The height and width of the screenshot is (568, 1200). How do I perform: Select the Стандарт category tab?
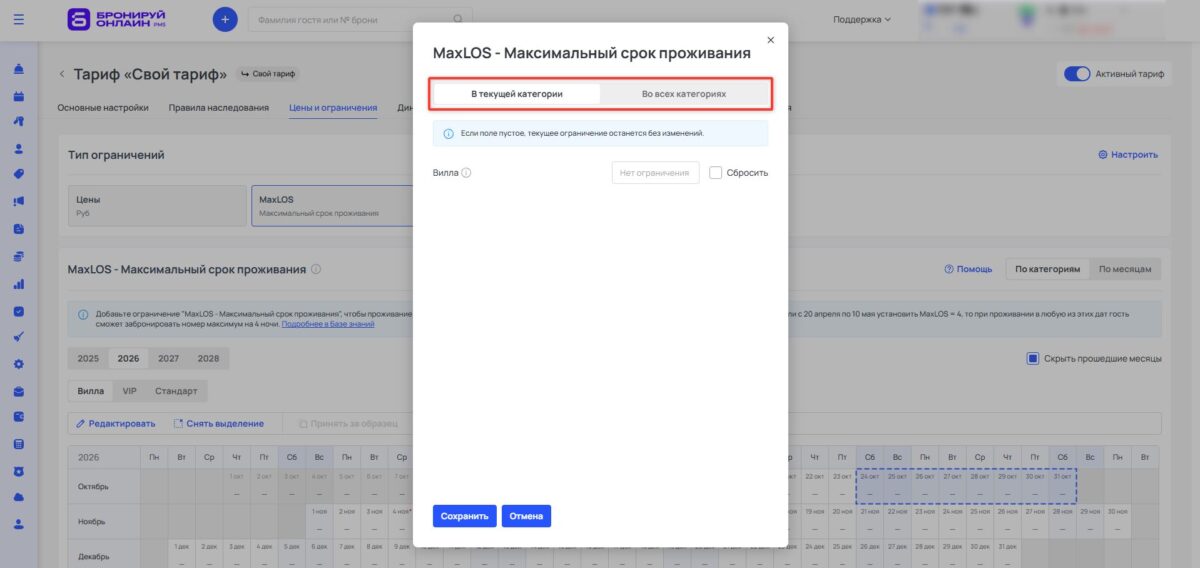click(176, 391)
